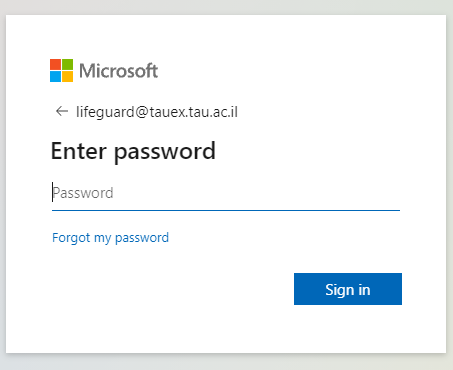This screenshot has width=453, height=370.
Task: Click the empty white area left of Sign in
Action: [167, 289]
